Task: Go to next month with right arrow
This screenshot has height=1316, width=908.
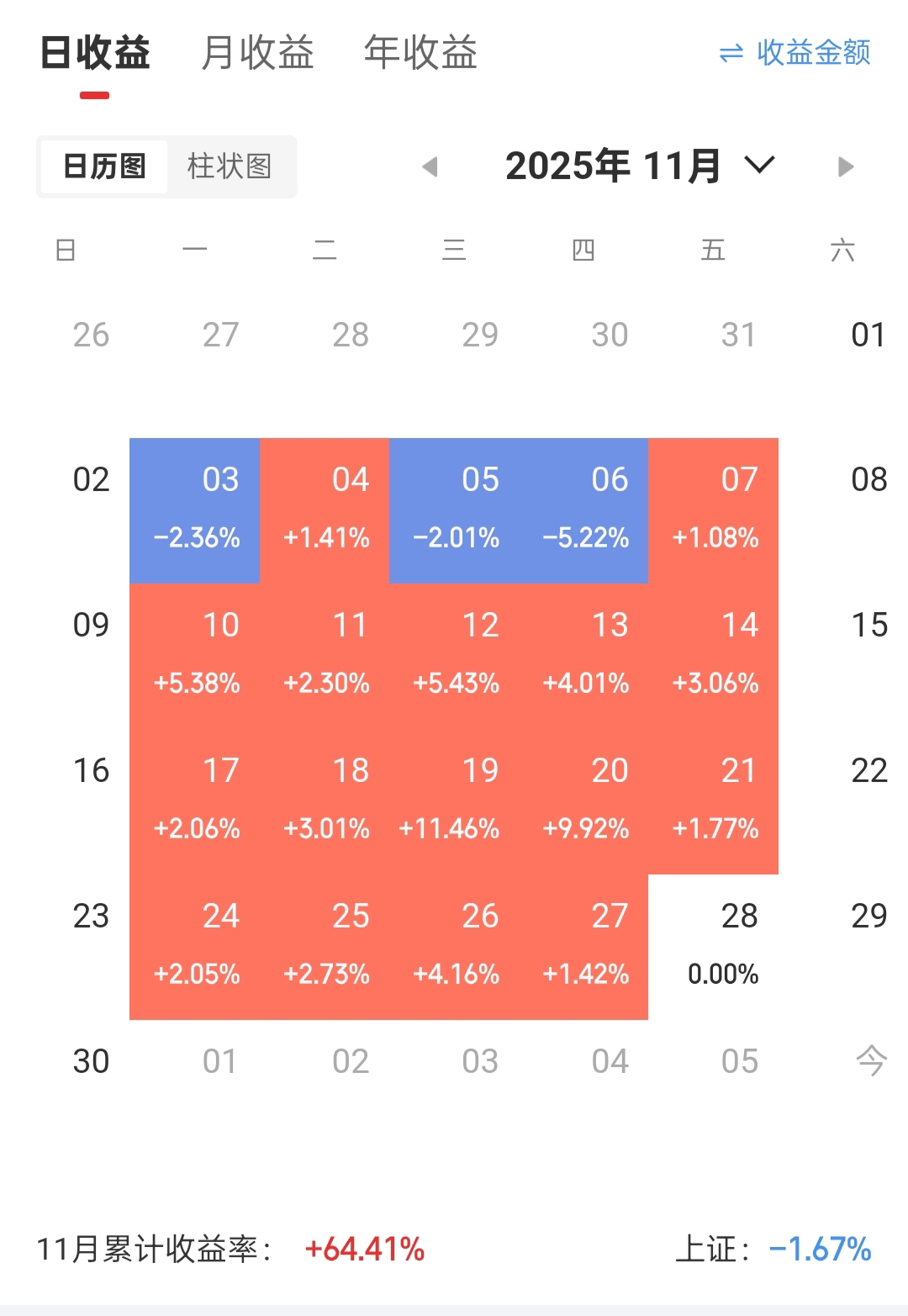Action: coord(846,166)
